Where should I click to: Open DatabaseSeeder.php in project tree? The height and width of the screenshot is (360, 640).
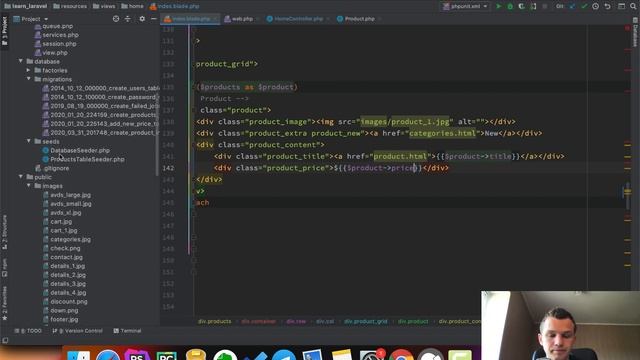pyautogui.click(x=80, y=150)
